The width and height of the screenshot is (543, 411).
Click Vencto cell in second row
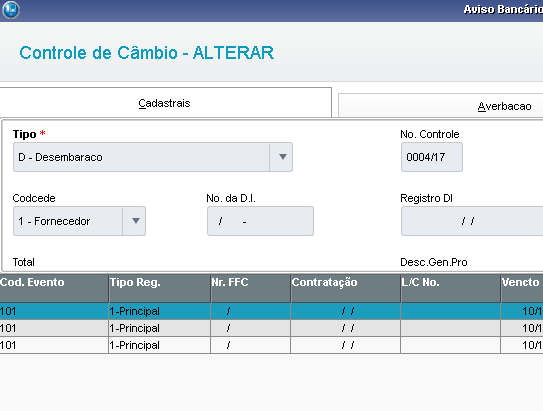coord(522,328)
